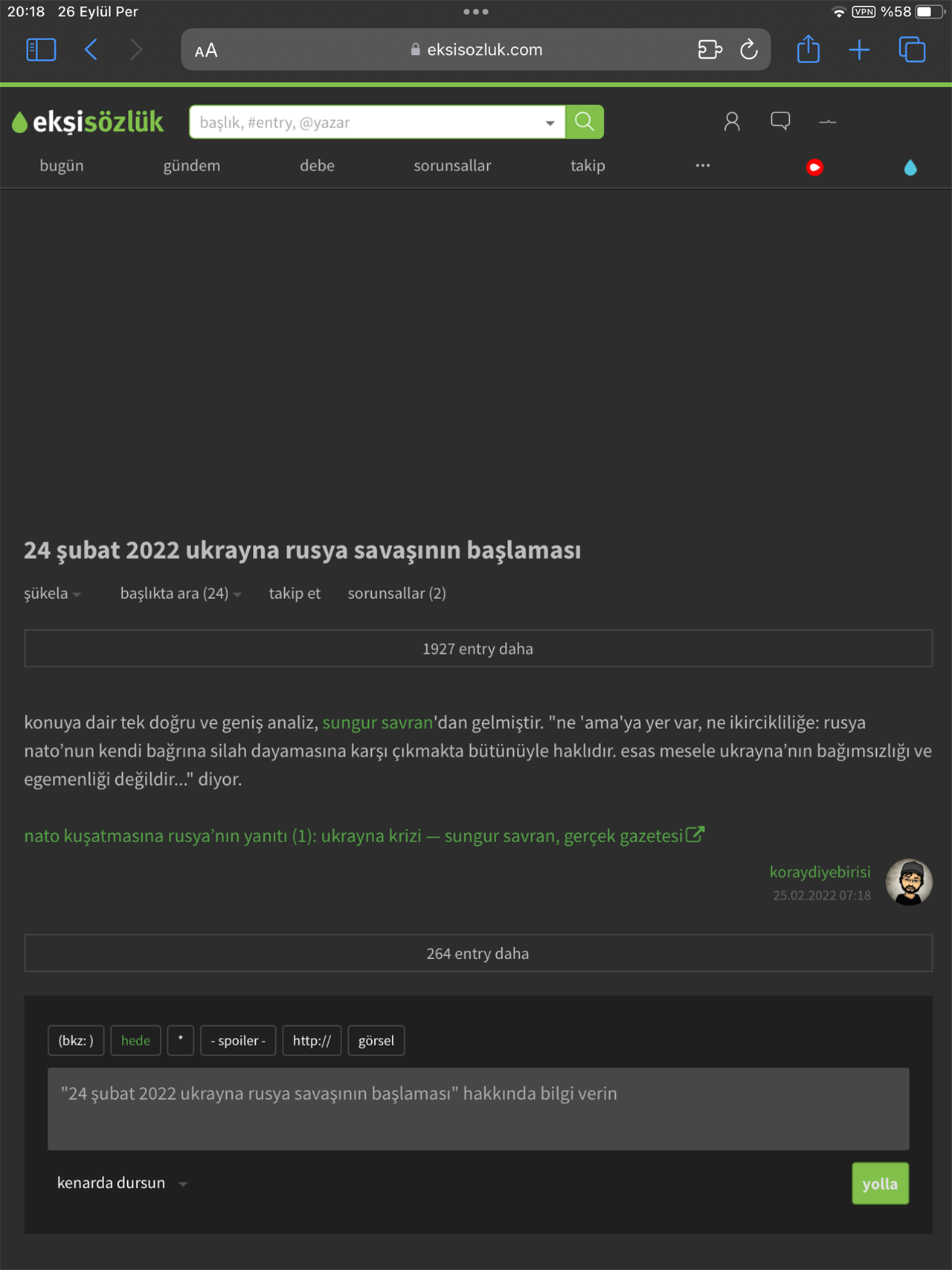Open search box advanced options arrow
This screenshot has width=952, height=1270.
click(550, 123)
